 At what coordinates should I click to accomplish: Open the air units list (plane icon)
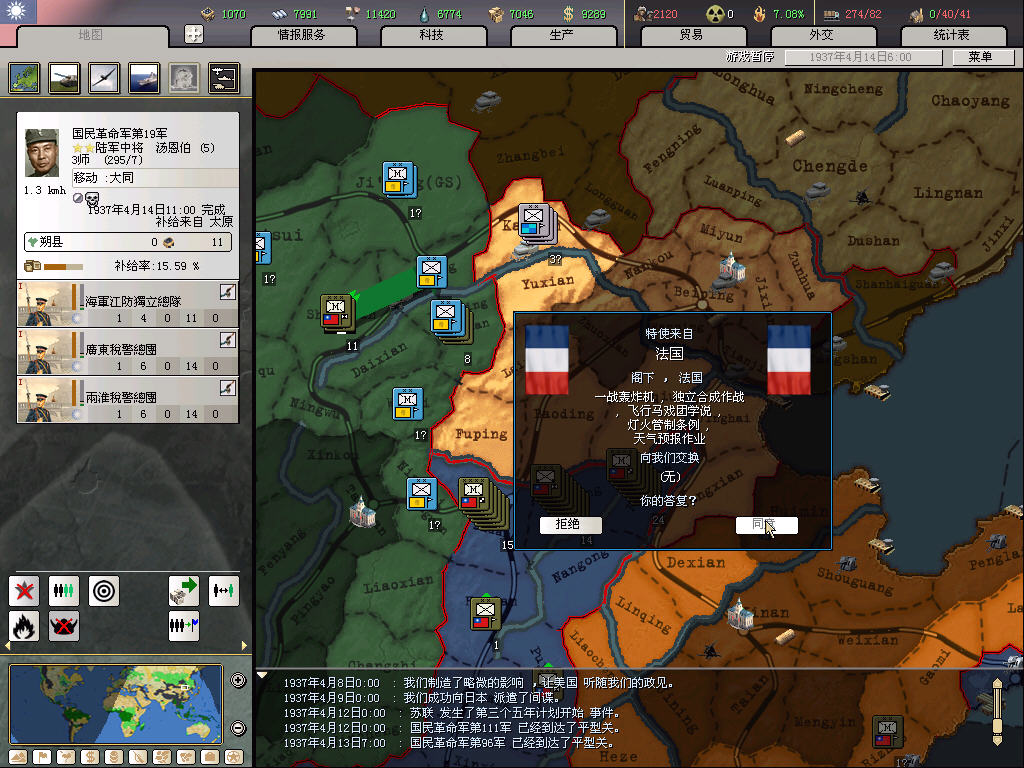104,78
